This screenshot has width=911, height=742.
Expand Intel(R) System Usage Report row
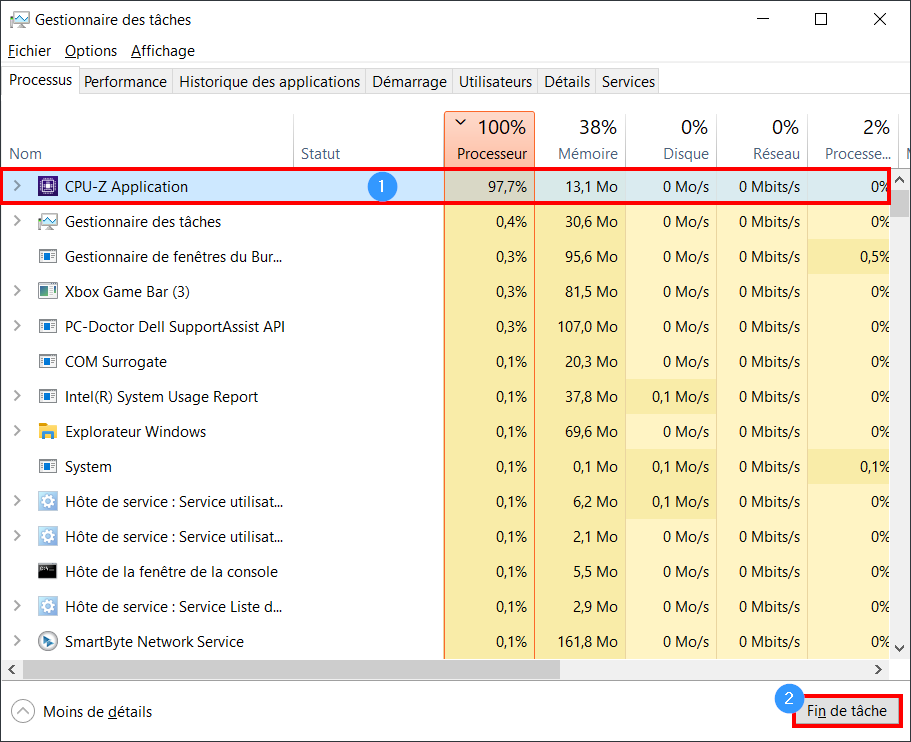point(17,396)
